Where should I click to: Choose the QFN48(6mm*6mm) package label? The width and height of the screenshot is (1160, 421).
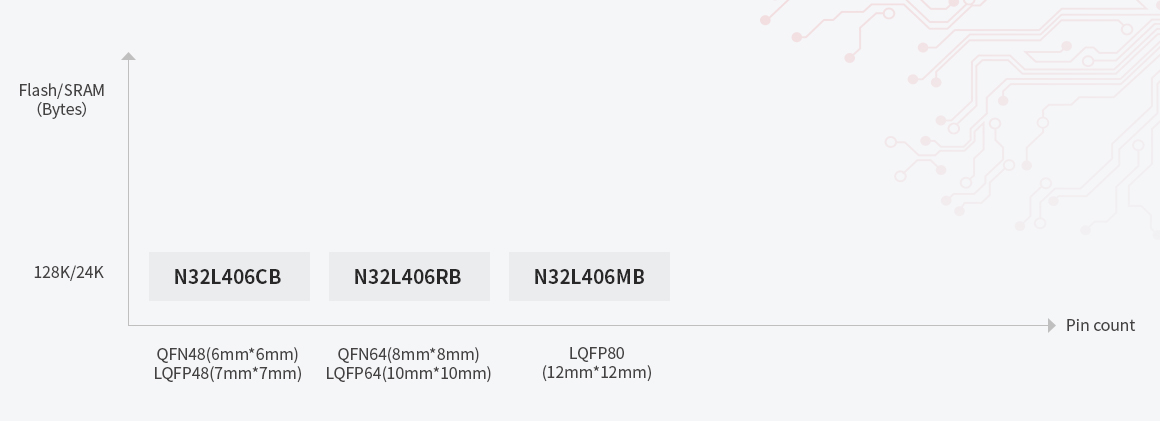pyautogui.click(x=228, y=354)
